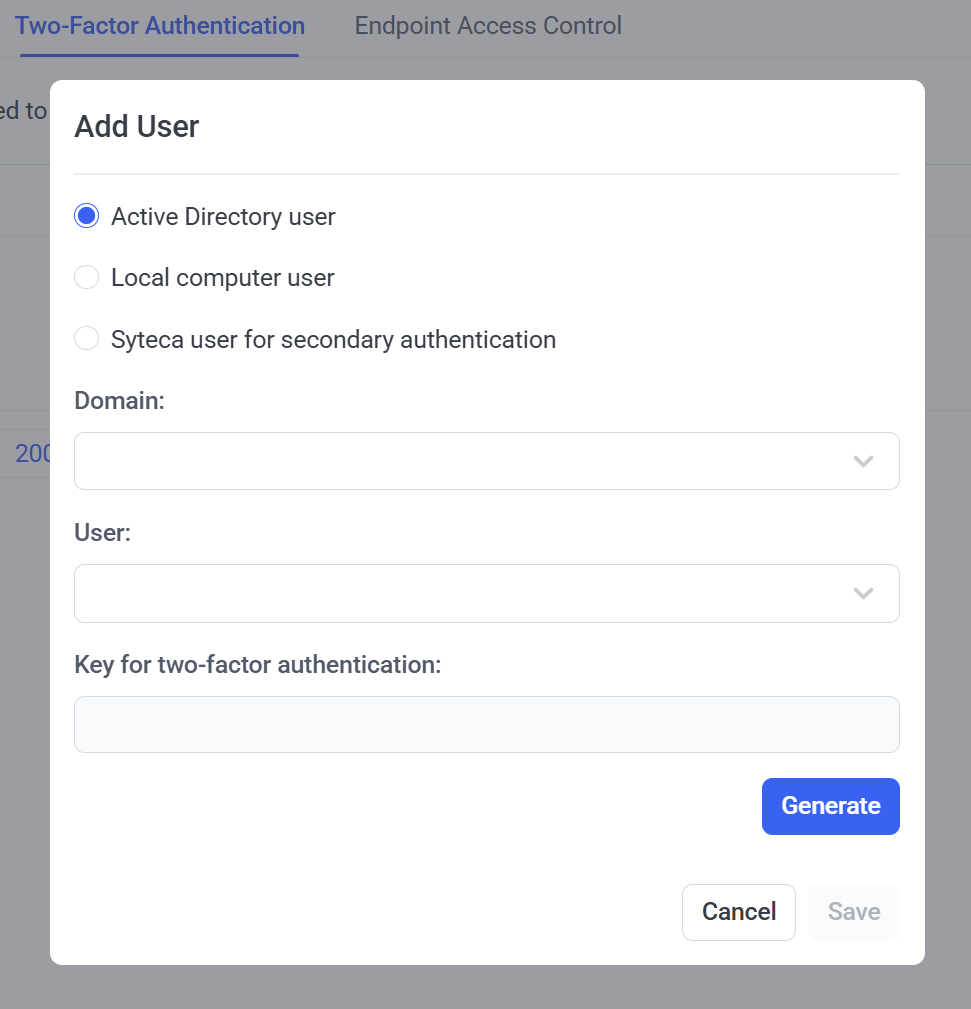Click the 'User:' field label

click(x=102, y=532)
